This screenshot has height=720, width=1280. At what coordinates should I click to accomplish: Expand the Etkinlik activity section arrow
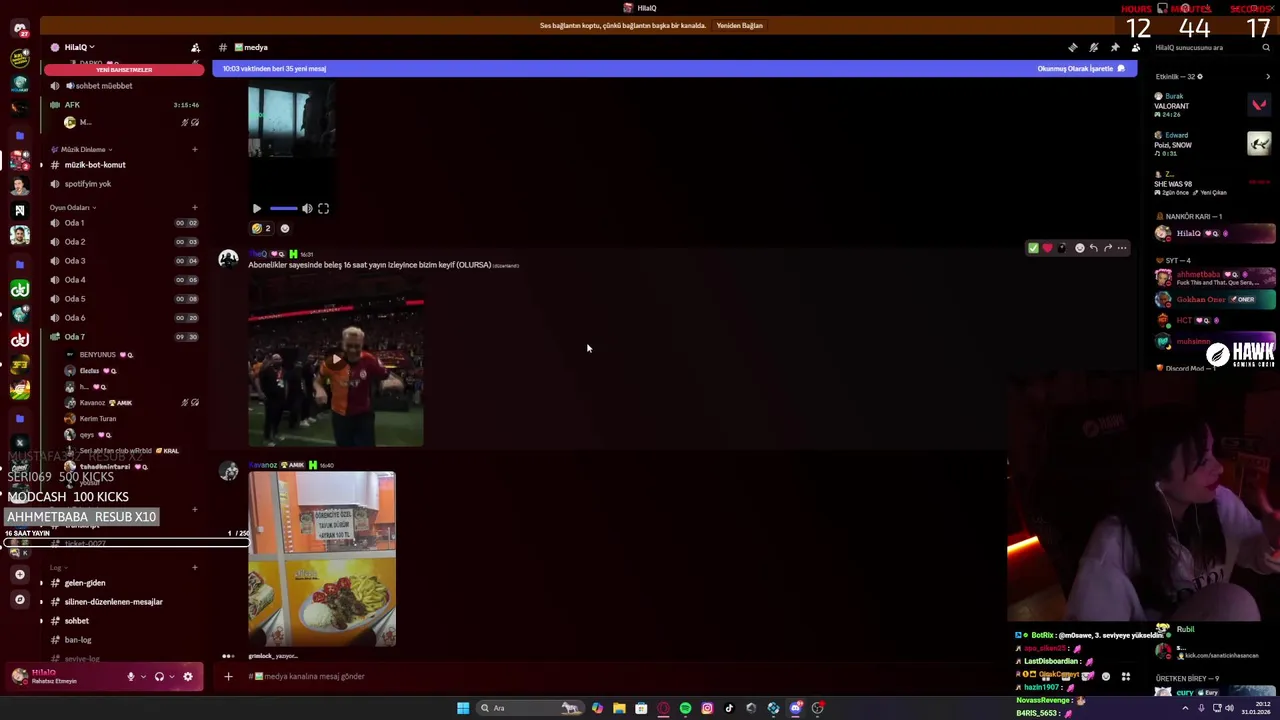(1268, 77)
